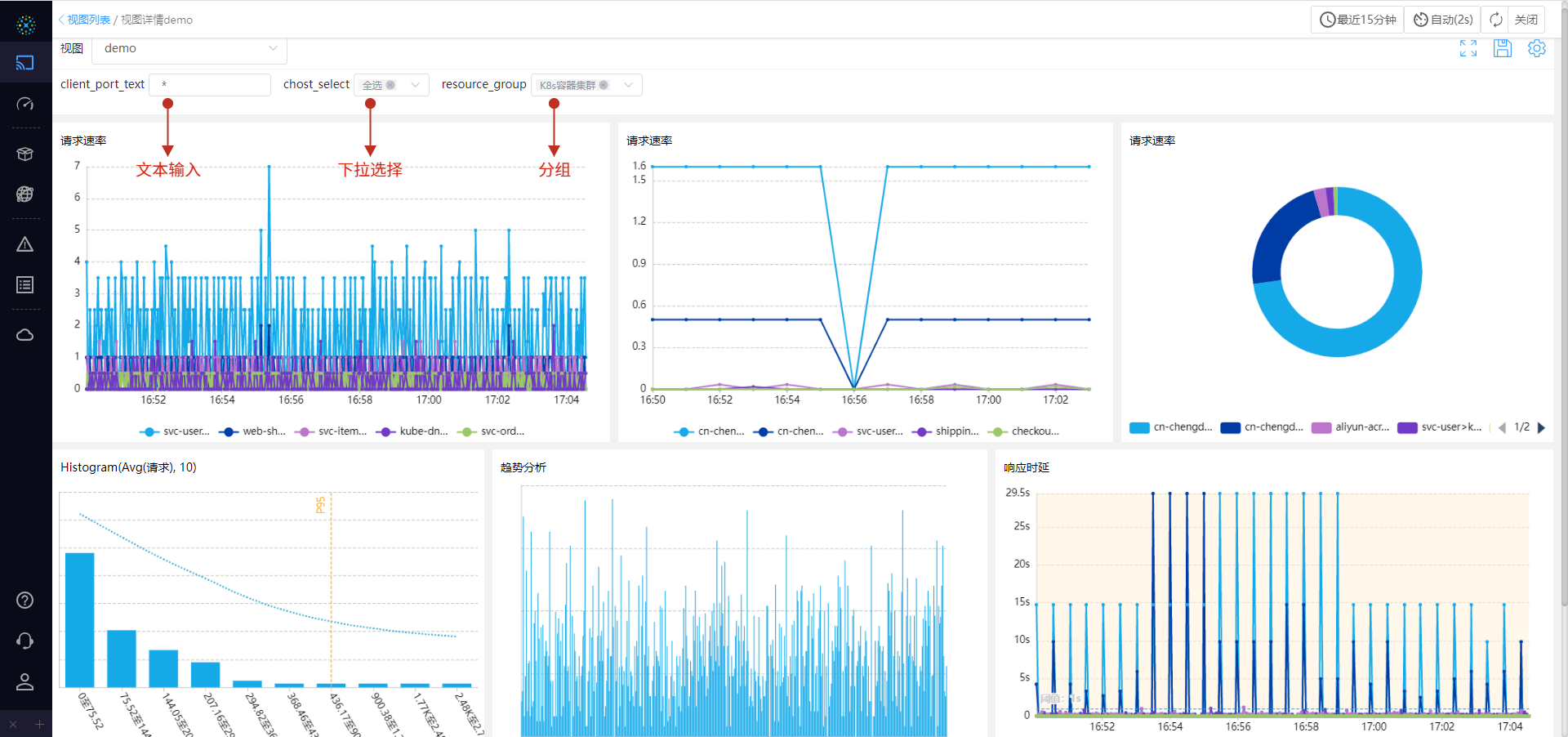This screenshot has height=737, width=1568.
Task: Go to next page of donut legend
Action: [x=1541, y=427]
